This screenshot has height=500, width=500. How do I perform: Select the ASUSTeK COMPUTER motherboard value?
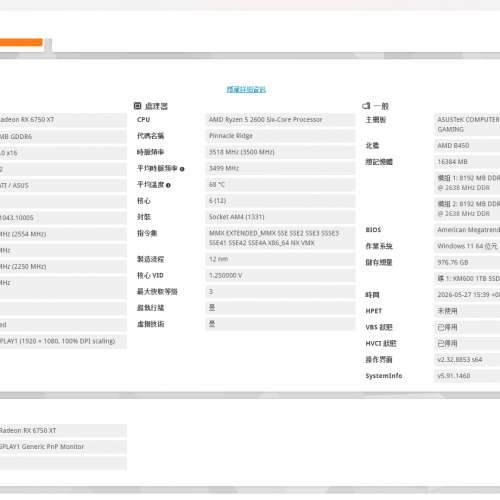467,124
